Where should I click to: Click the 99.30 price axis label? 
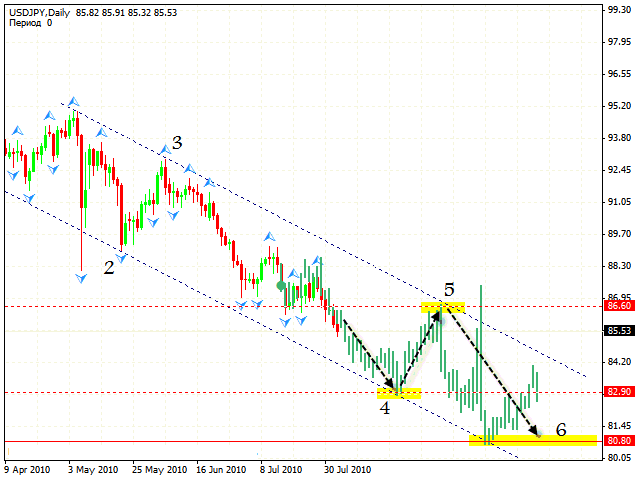coord(619,10)
